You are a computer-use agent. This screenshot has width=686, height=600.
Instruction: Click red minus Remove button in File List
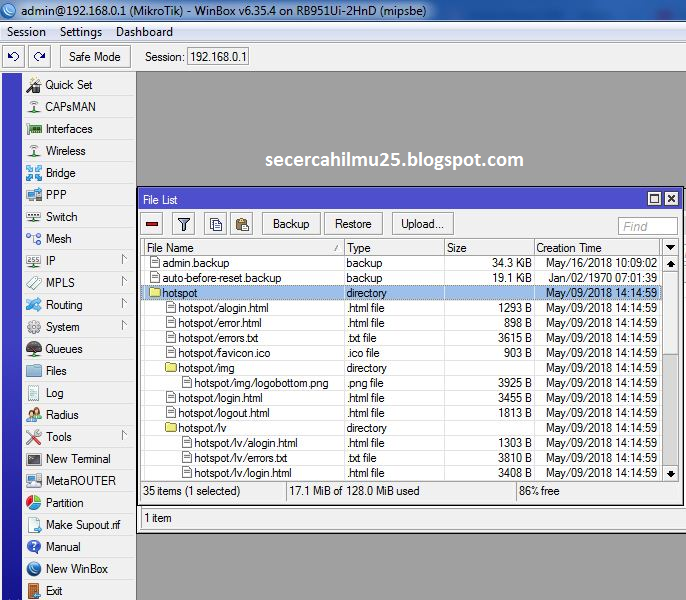[152, 224]
